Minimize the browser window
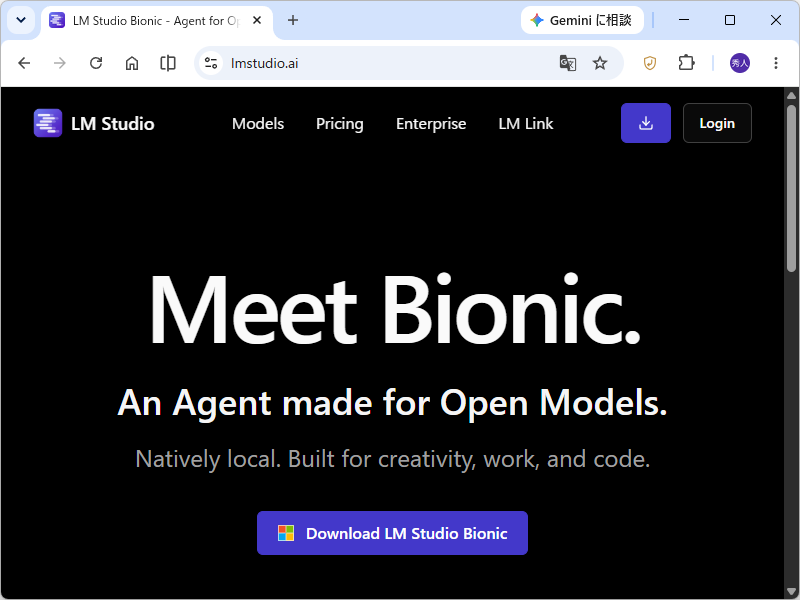Viewport: 800px width, 600px height. (684, 20)
